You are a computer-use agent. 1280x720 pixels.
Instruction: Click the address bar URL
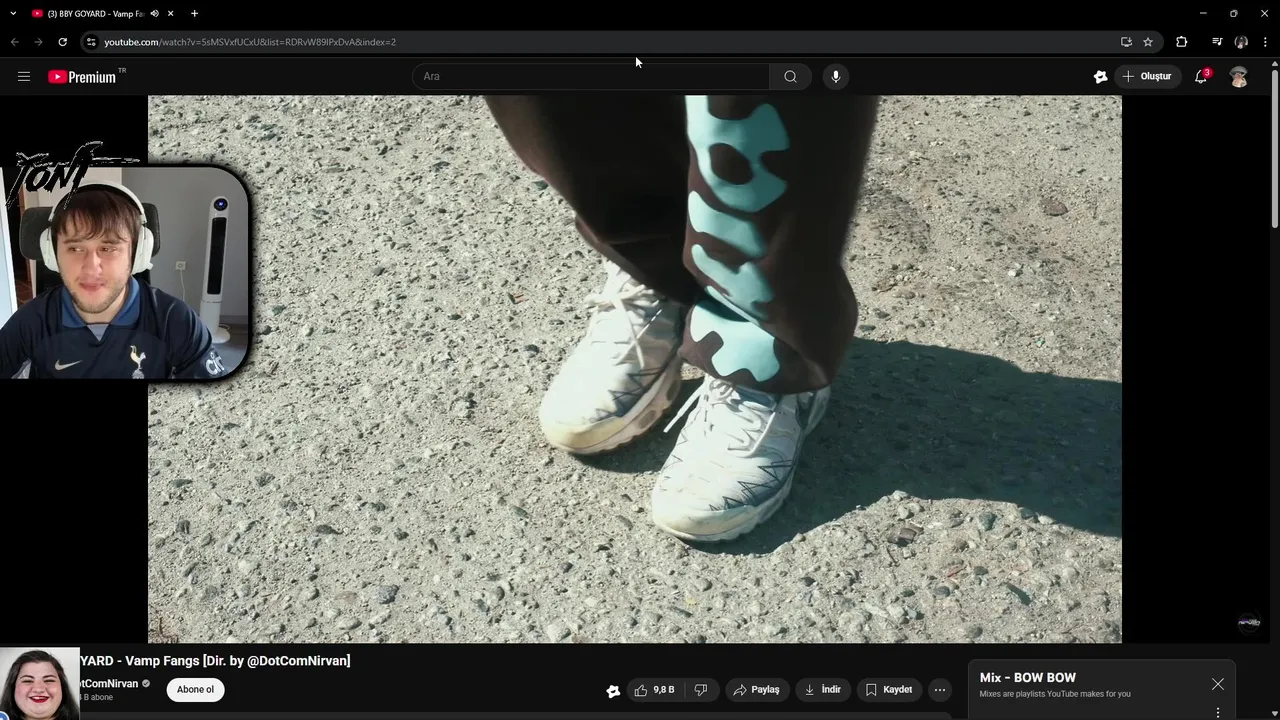tap(250, 42)
